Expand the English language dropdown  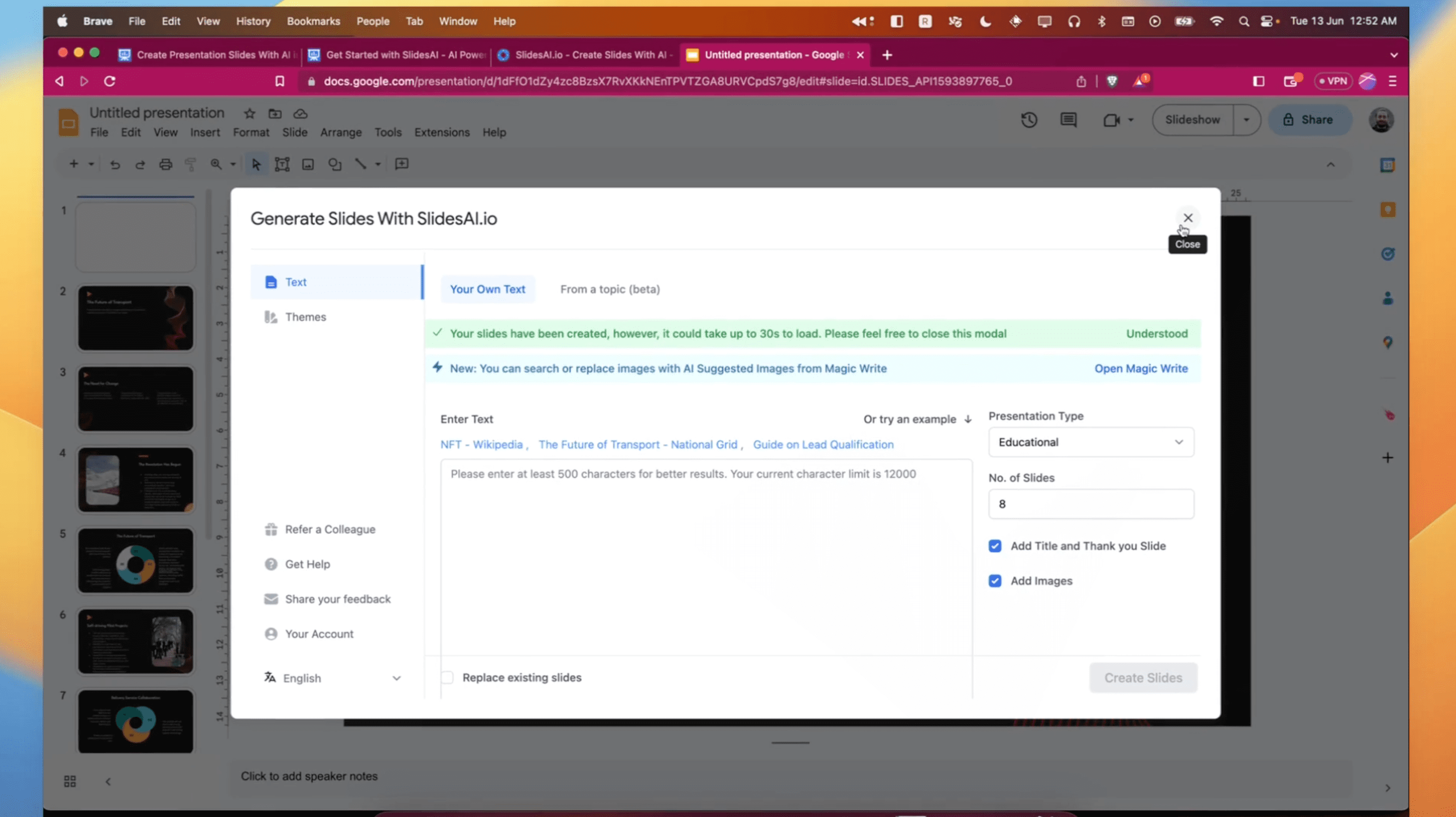[395, 678]
